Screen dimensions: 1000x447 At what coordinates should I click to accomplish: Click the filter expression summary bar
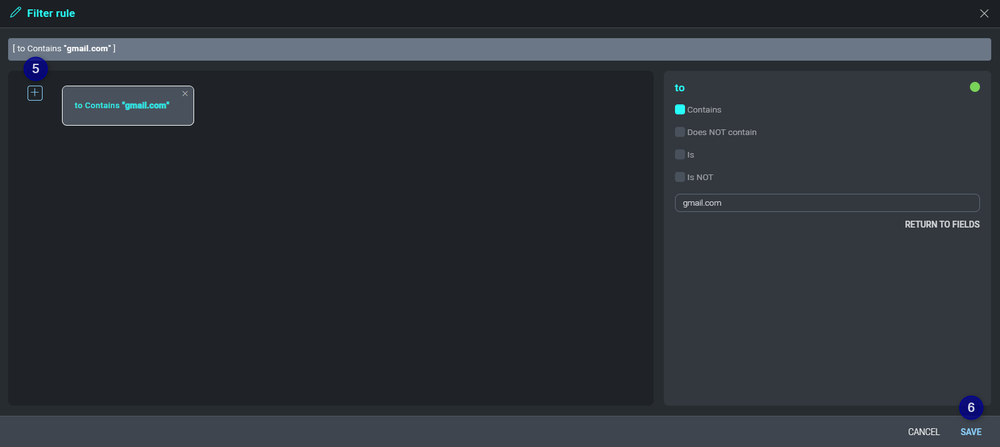tap(500, 49)
